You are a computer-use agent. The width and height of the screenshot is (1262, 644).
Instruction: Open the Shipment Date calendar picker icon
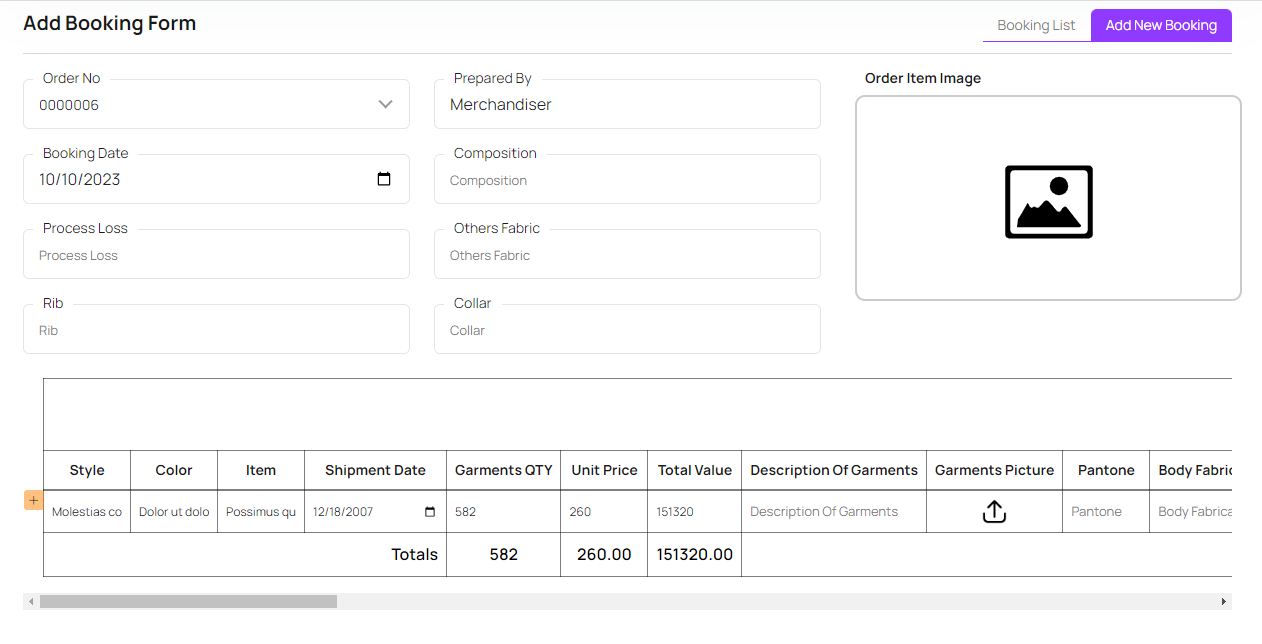430,512
